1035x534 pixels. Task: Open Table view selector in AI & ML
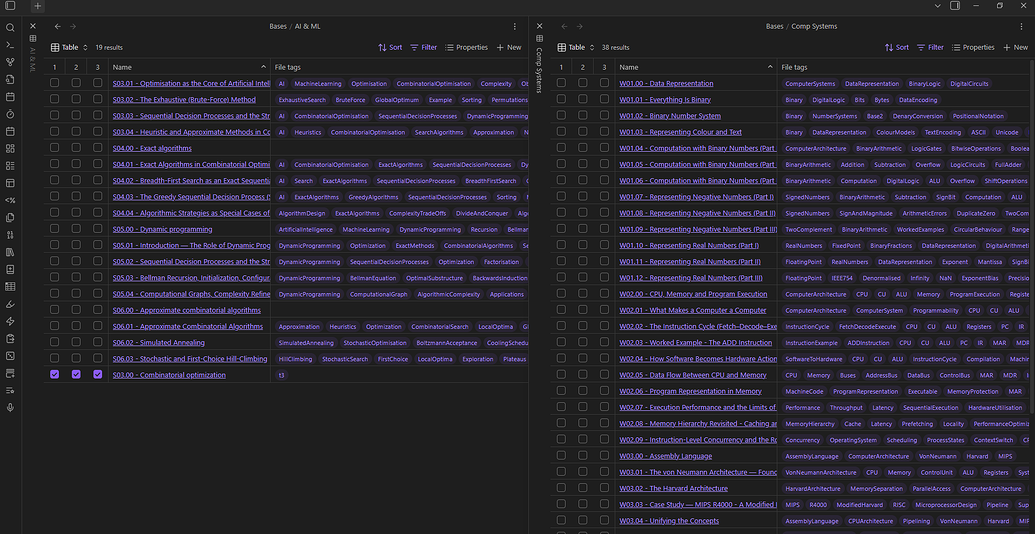[70, 48]
